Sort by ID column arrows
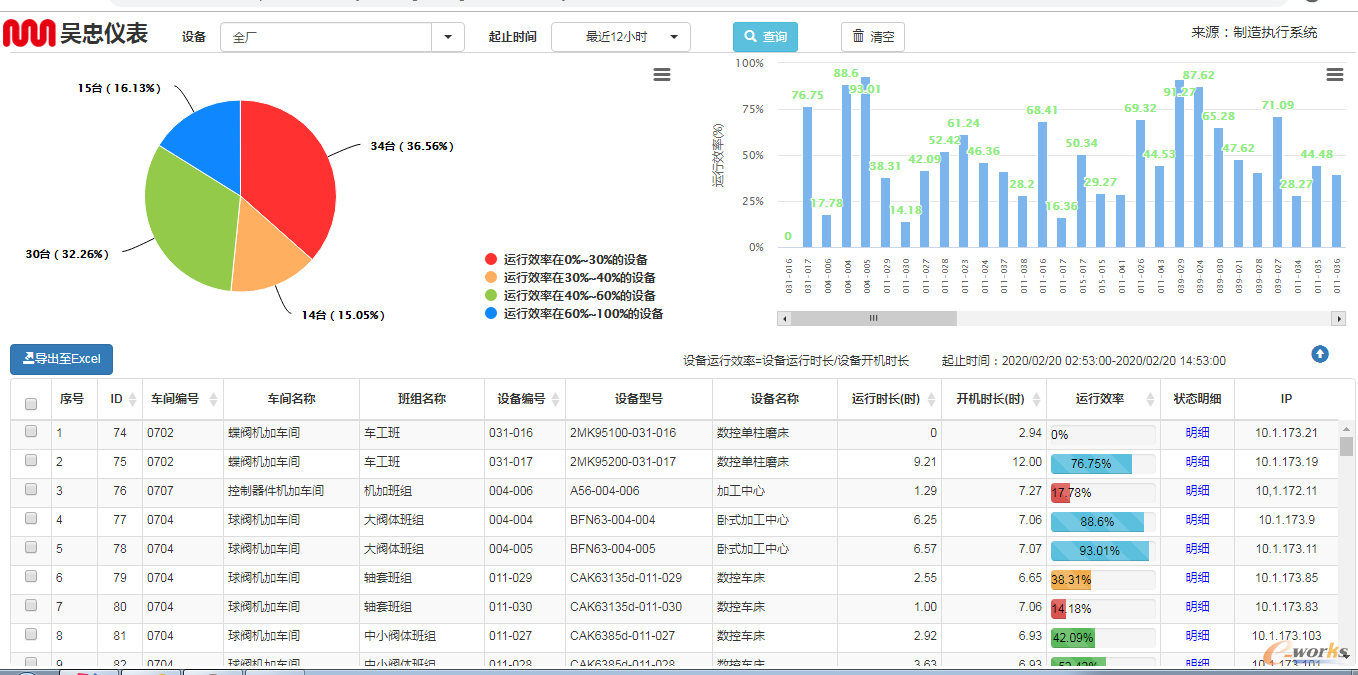Viewport: 1358px width, 675px height. point(131,399)
